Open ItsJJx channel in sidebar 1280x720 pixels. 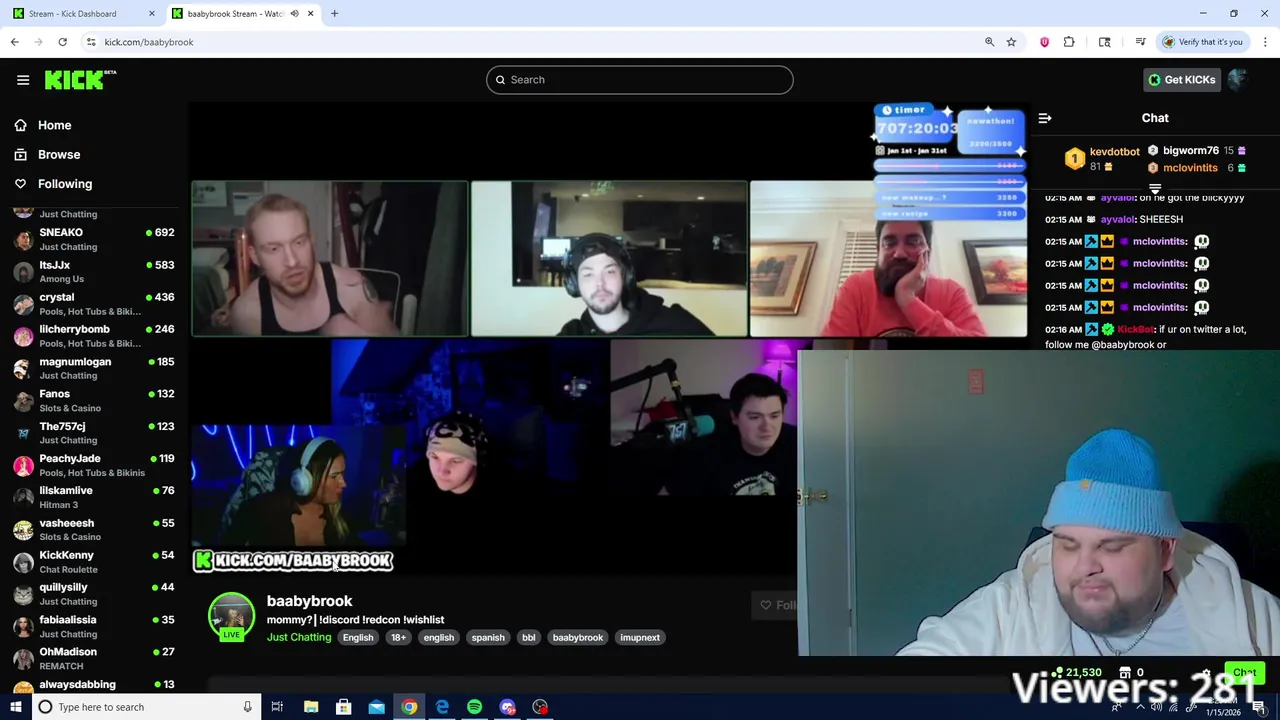pyautogui.click(x=94, y=271)
